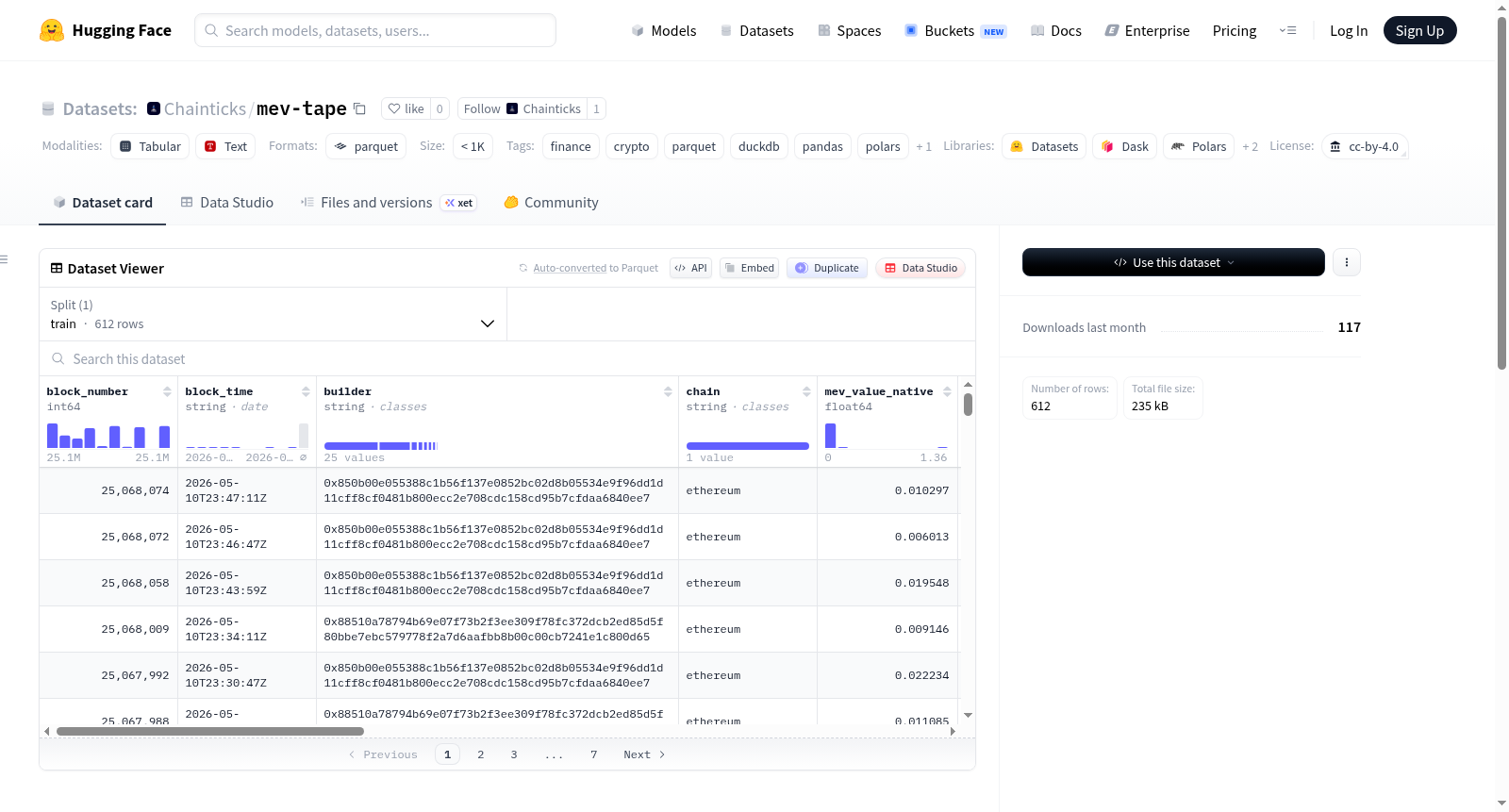The image size is (1509, 812).
Task: Click the API button in Dataset Viewer
Action: coord(690,268)
